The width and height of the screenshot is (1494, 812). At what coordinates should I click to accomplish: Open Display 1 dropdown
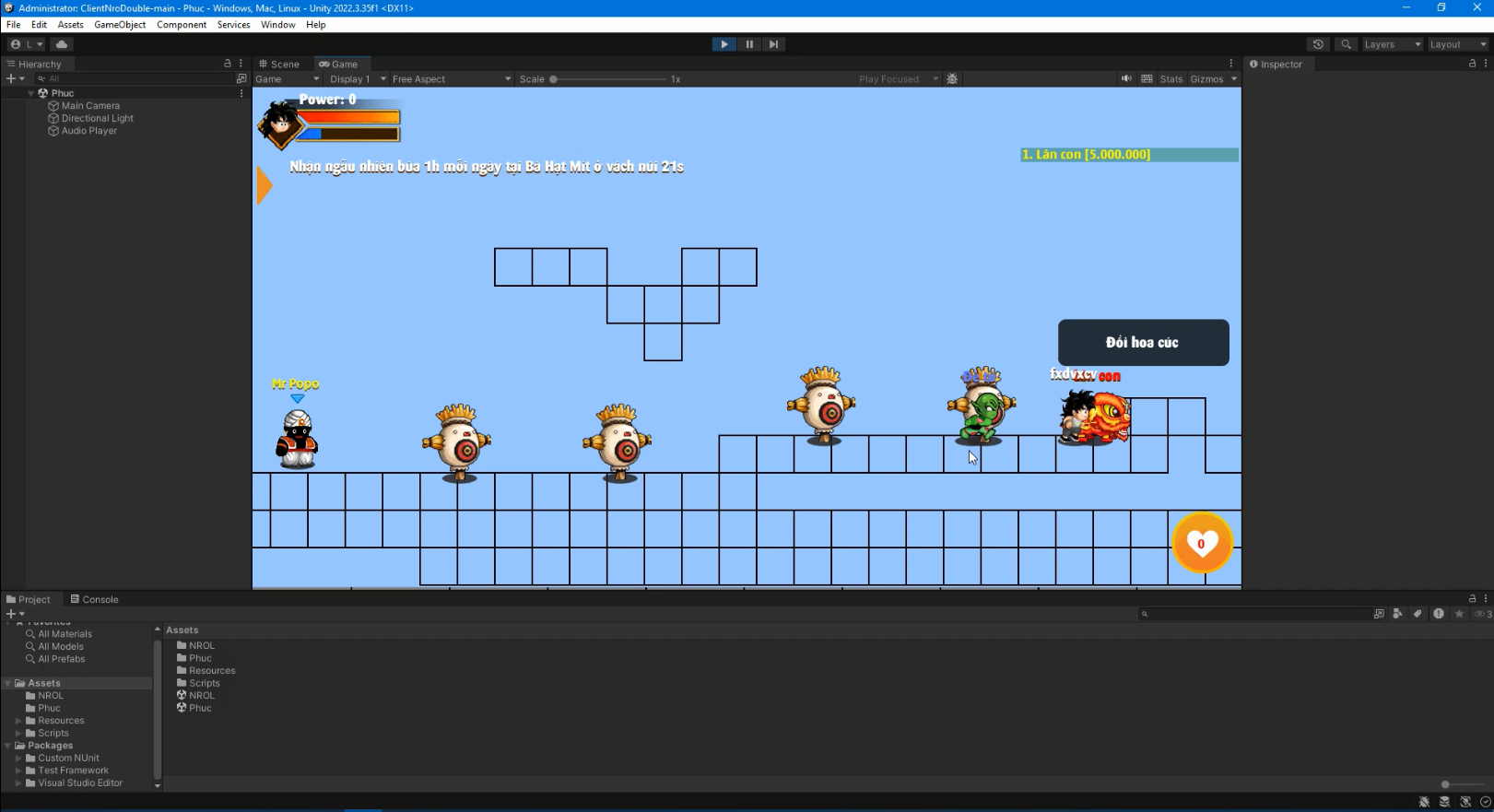point(358,79)
